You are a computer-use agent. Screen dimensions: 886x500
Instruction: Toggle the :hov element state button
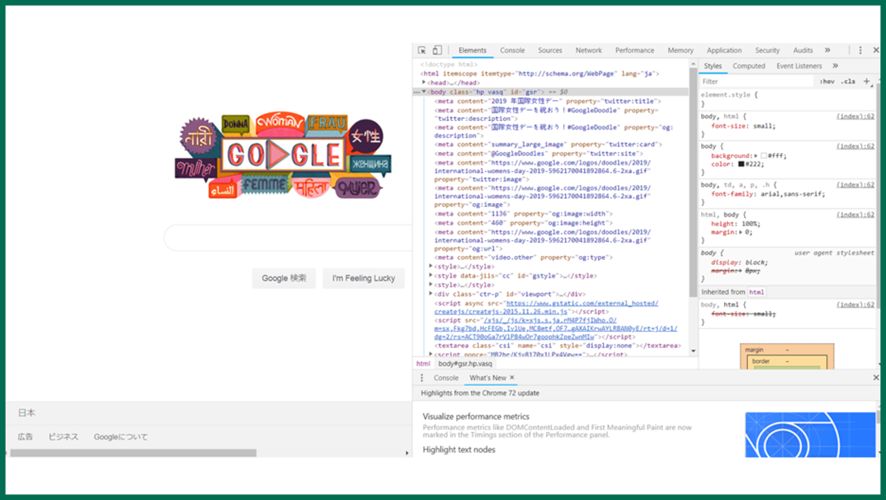point(827,81)
